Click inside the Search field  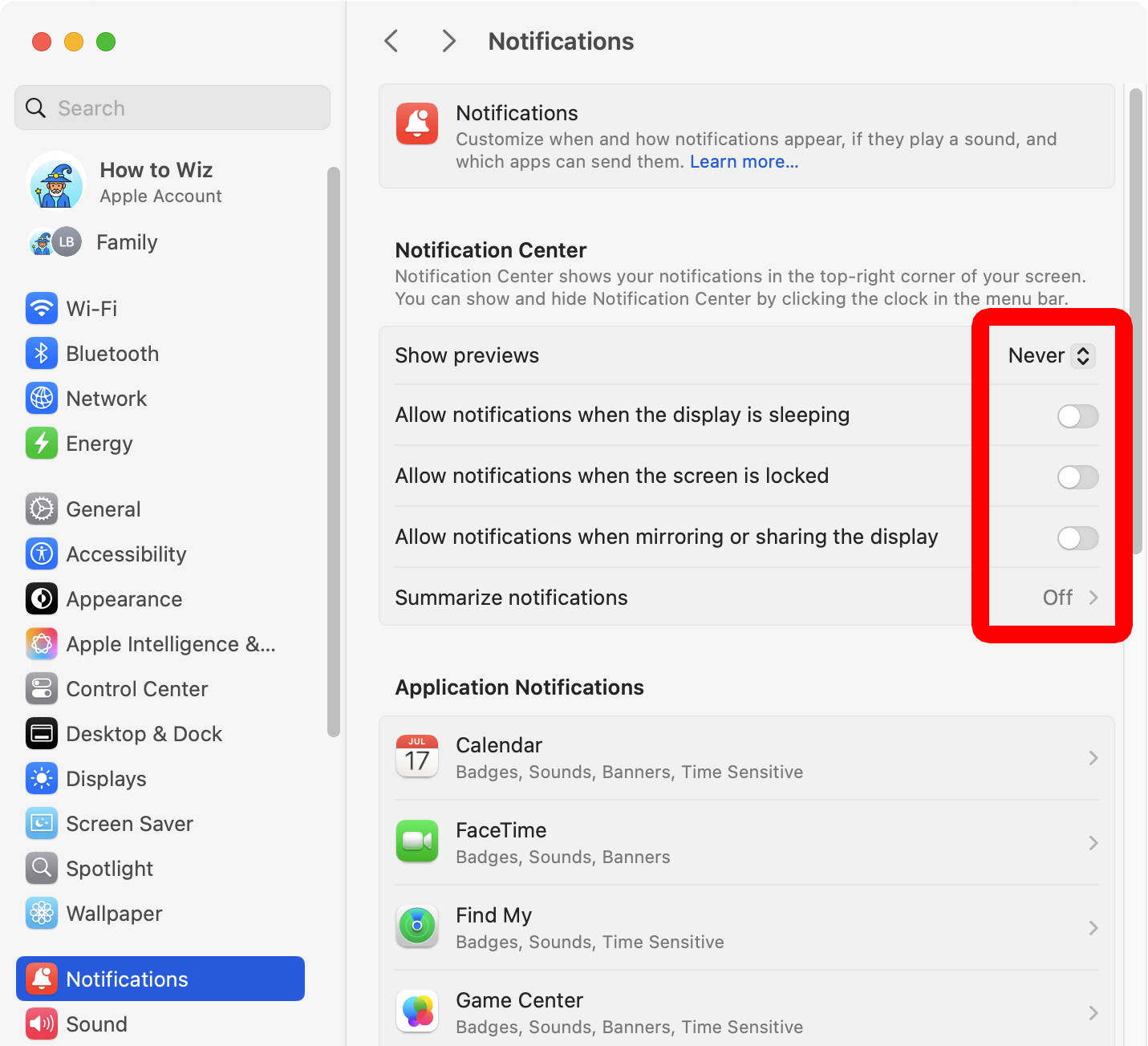pos(172,107)
